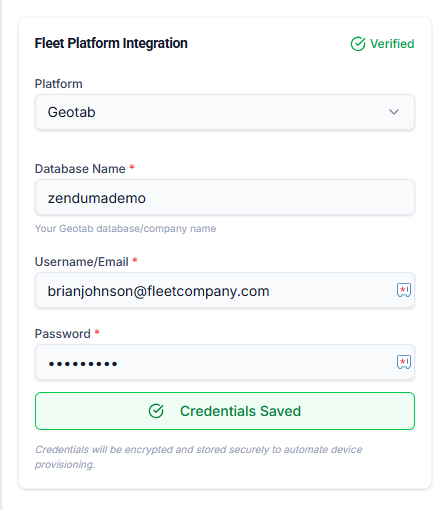Expand the Platform chevron arrow
This screenshot has height=510, width=446.
click(x=394, y=112)
